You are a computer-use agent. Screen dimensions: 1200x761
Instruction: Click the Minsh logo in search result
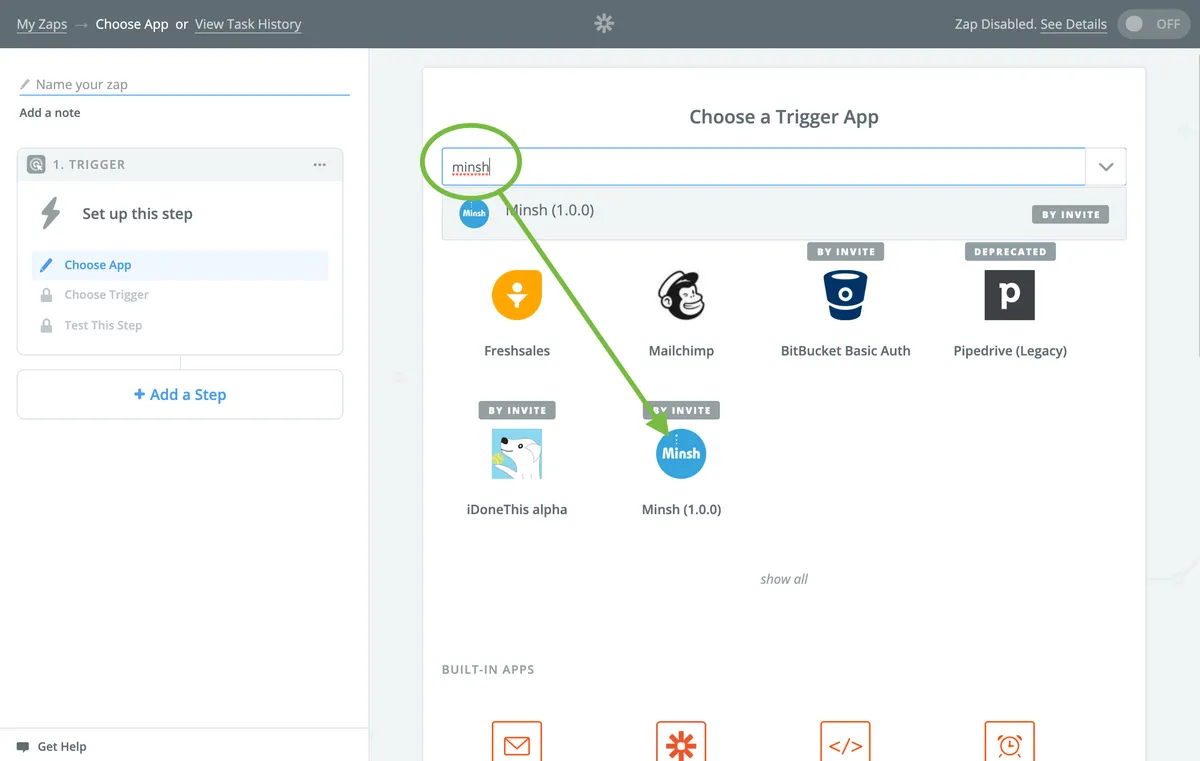point(474,213)
